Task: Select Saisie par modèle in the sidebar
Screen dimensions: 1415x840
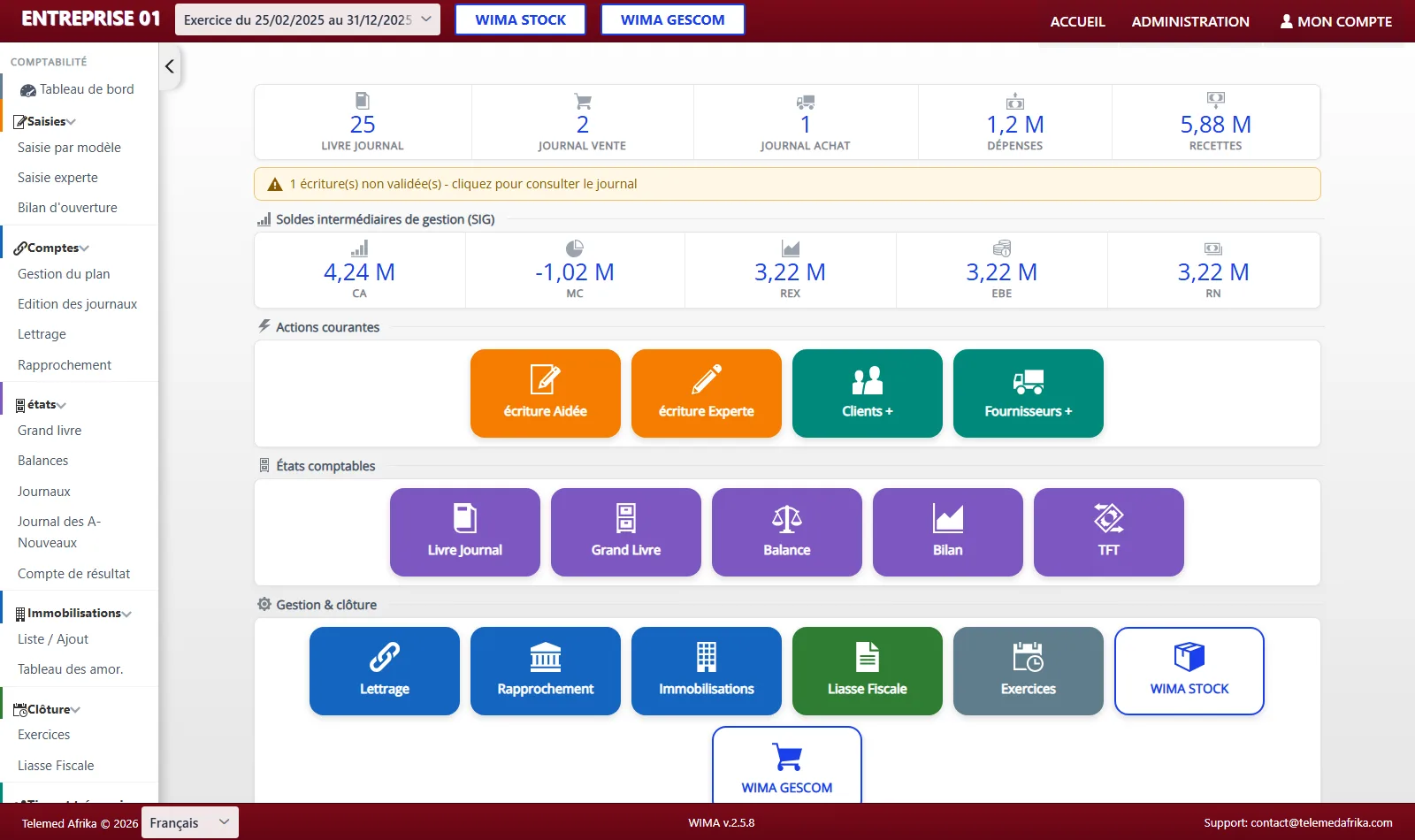Action: (69, 148)
